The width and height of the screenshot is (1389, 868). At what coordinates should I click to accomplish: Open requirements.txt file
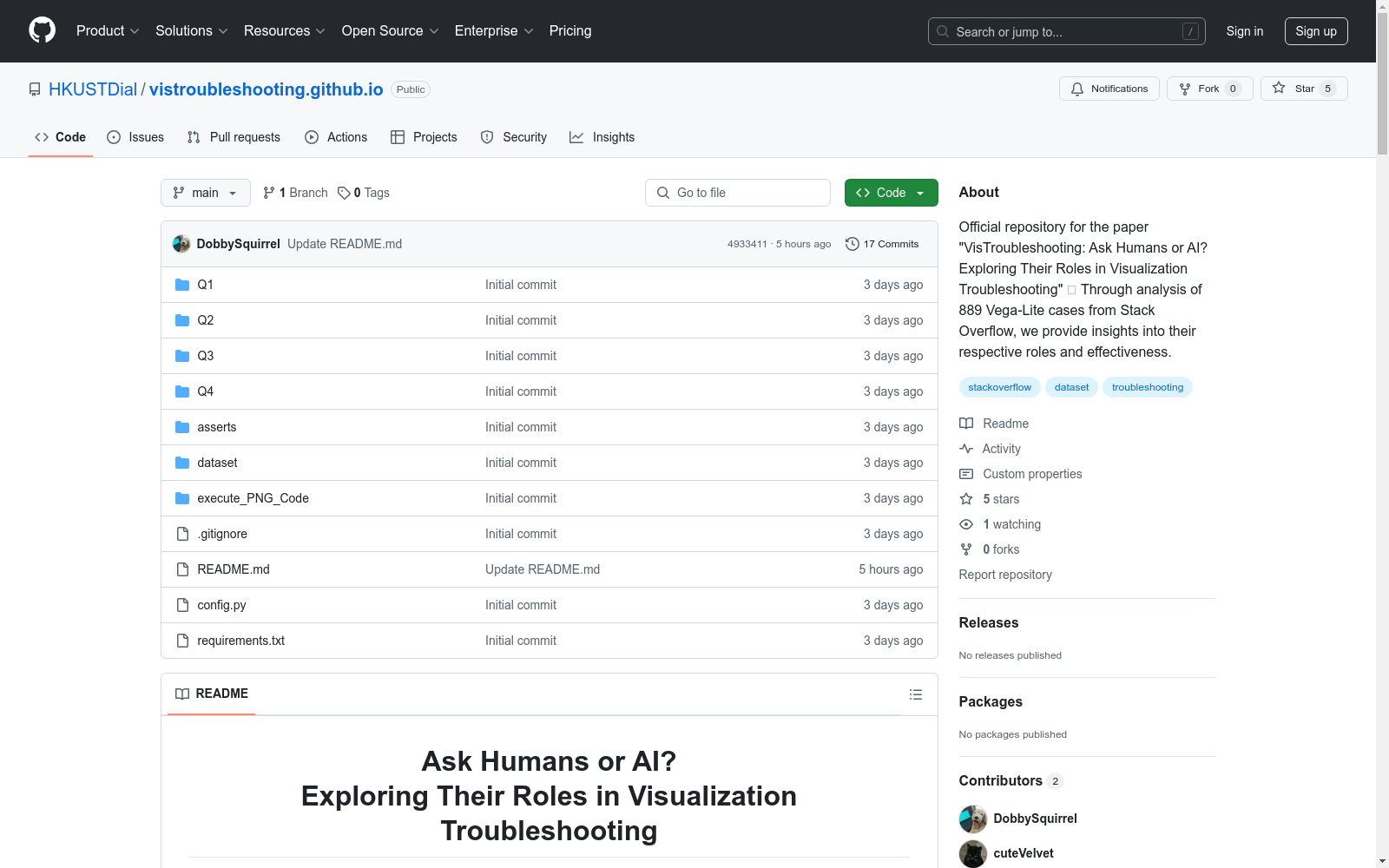241,641
